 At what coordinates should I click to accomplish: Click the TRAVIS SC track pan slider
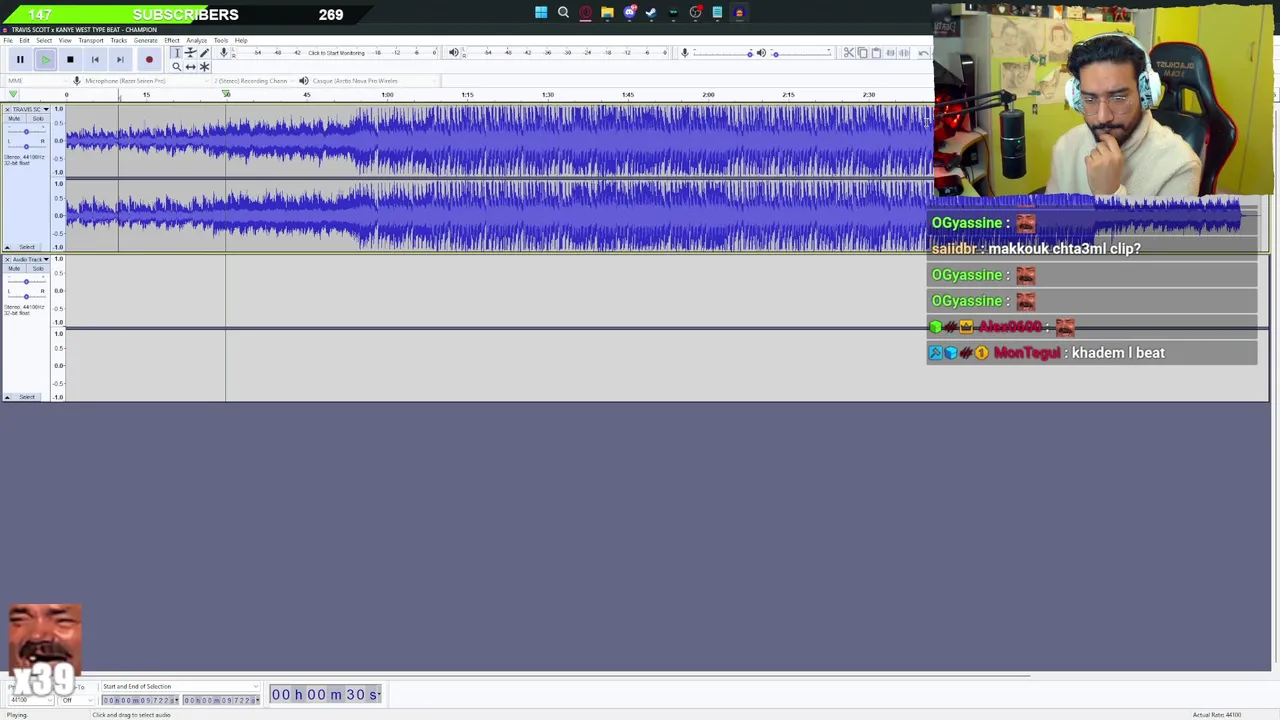[x=26, y=147]
